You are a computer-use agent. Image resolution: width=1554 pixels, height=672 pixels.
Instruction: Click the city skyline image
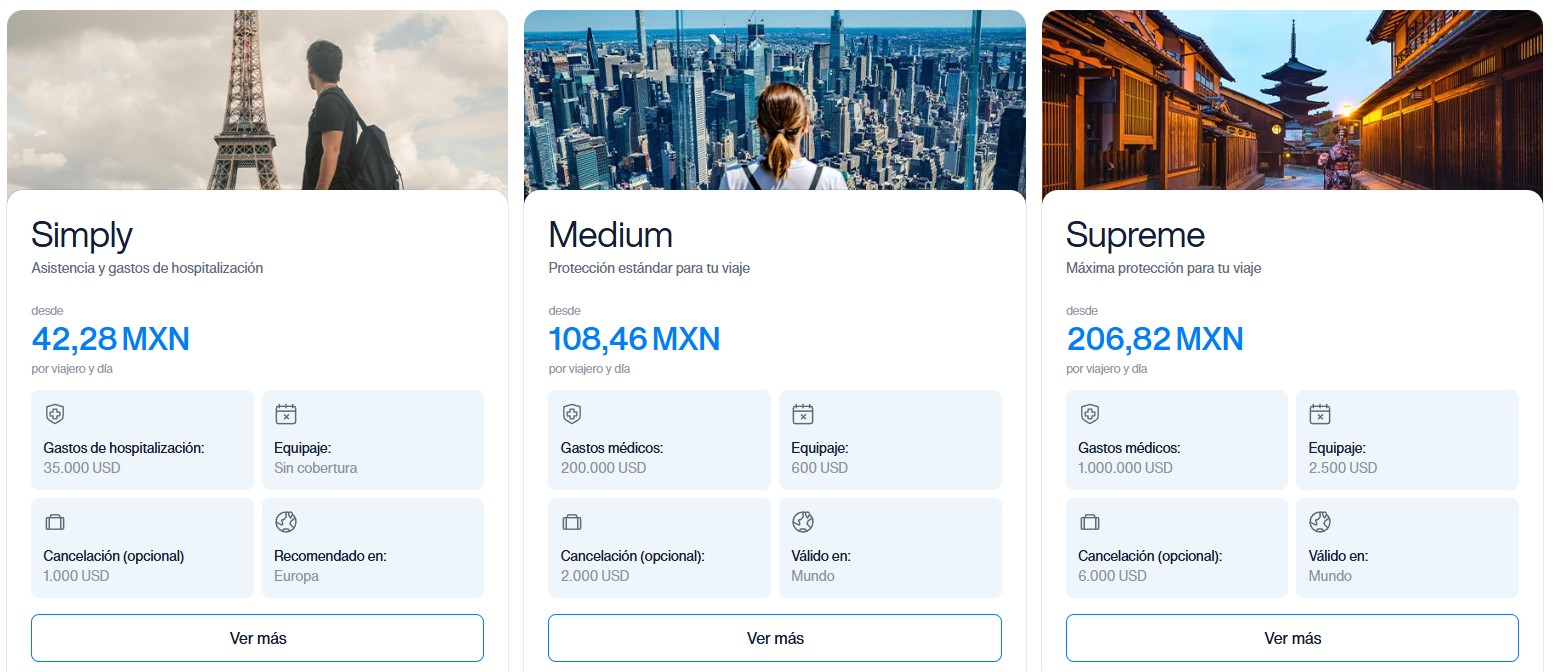click(775, 100)
